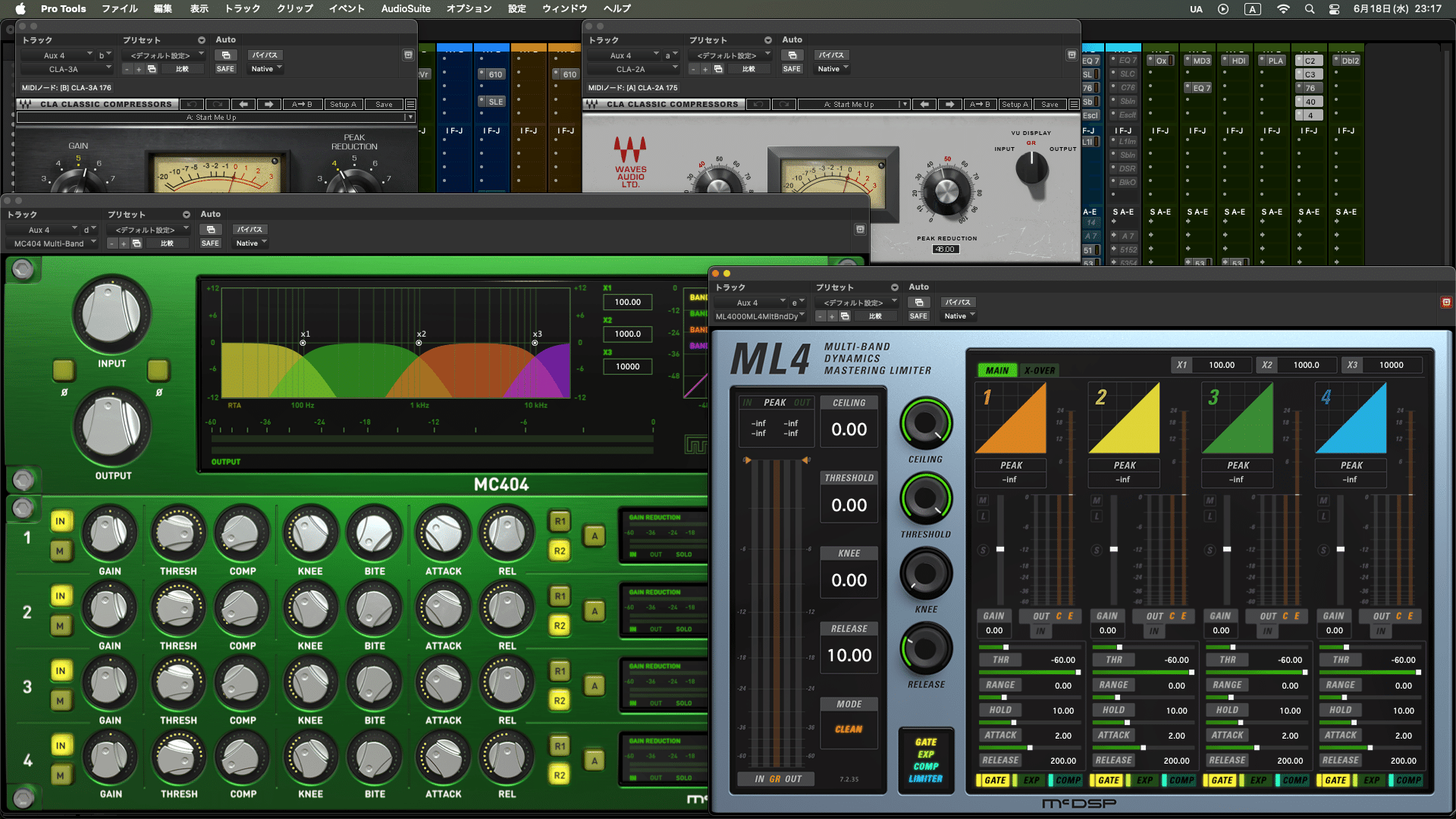Click A→B copy button in CLA-3A
This screenshot has width=1456, height=819.
302,104
